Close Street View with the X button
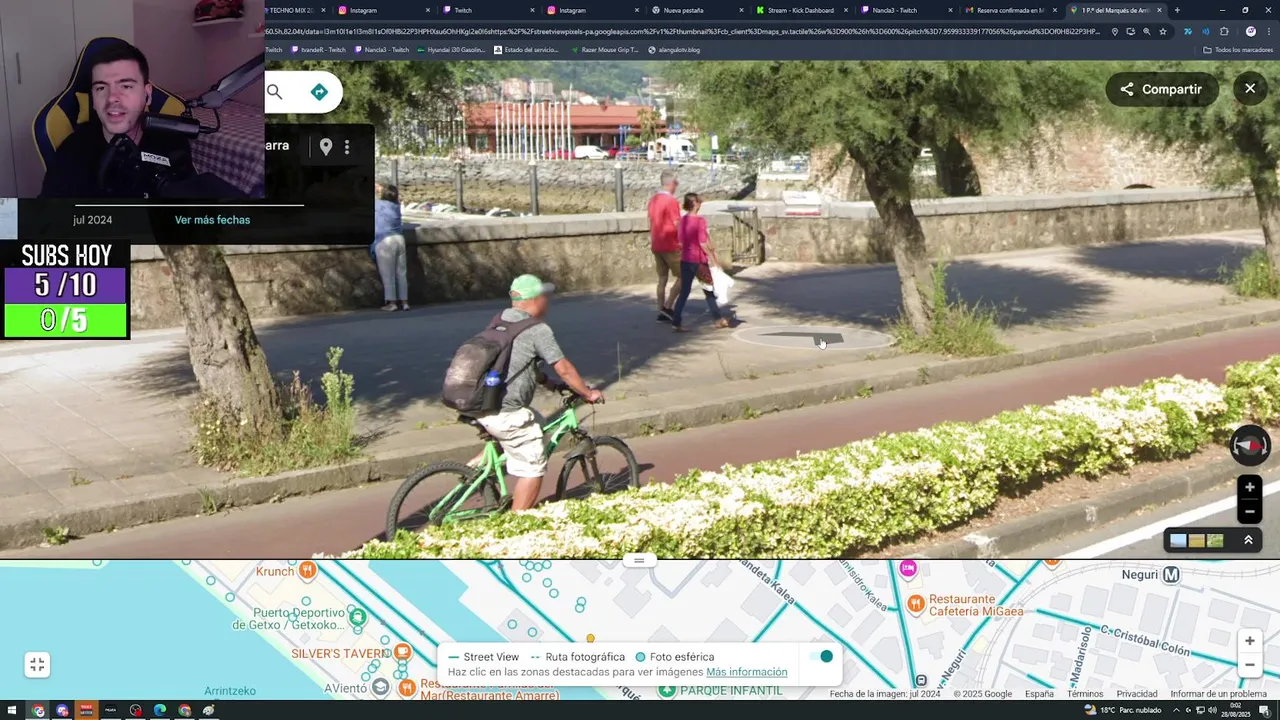 (1250, 89)
